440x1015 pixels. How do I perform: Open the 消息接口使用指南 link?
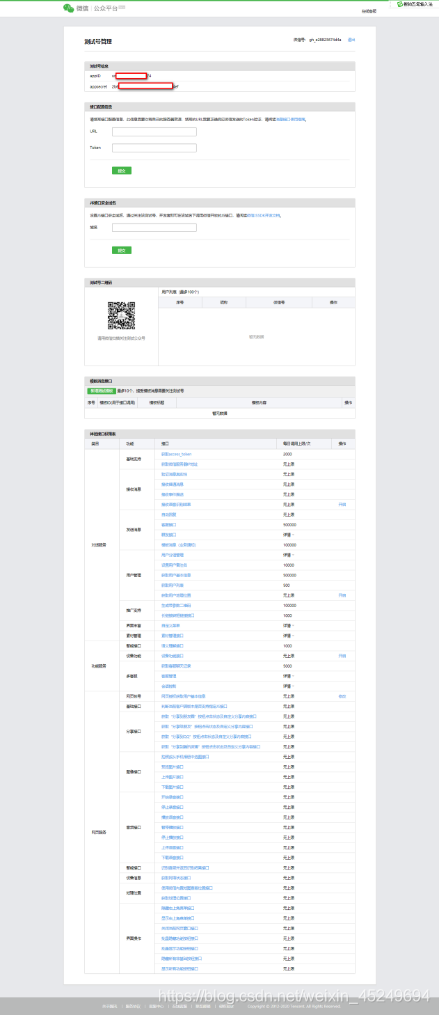click(x=291, y=120)
